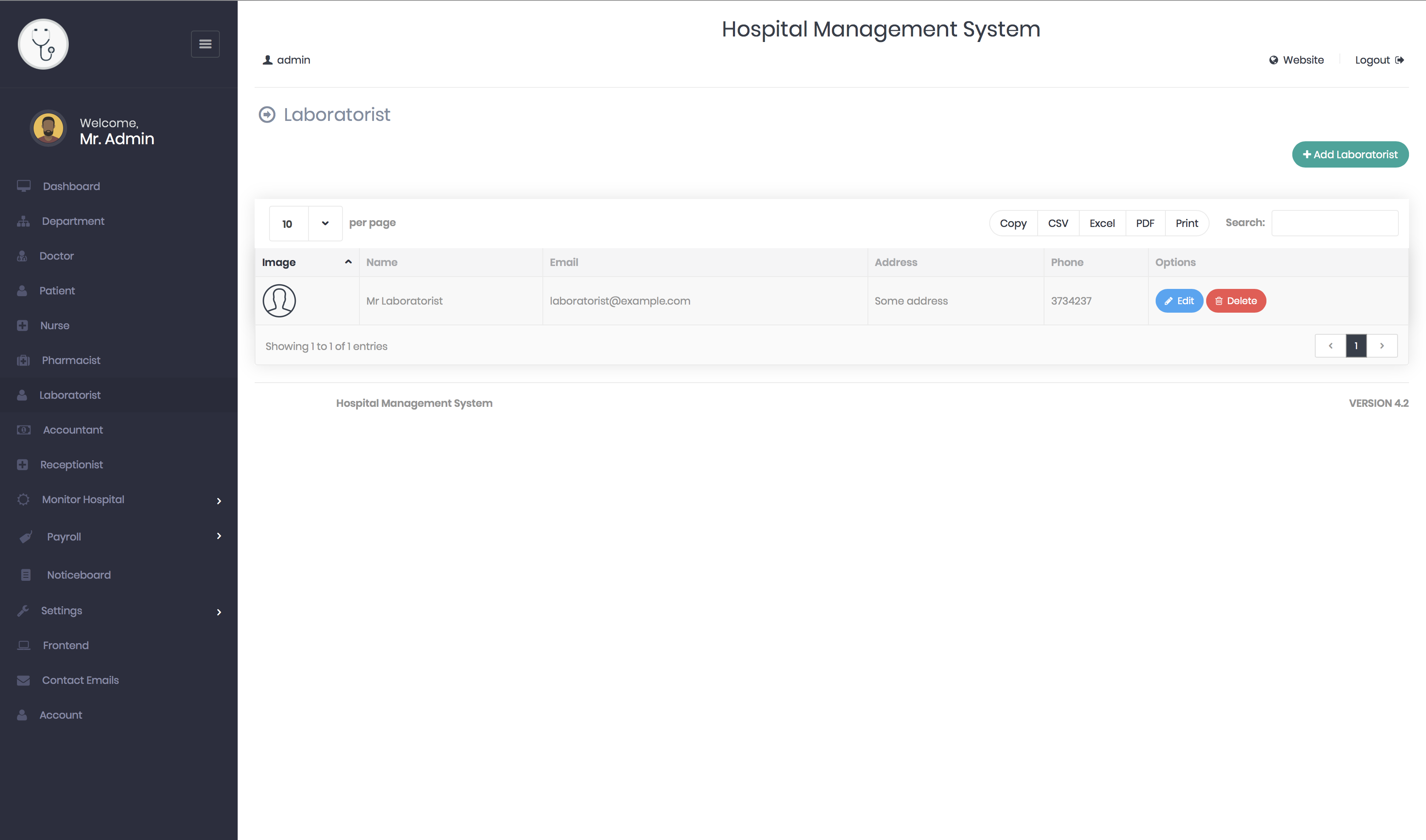The height and width of the screenshot is (840, 1426).
Task: Go to previous page of table
Action: 1331,346
